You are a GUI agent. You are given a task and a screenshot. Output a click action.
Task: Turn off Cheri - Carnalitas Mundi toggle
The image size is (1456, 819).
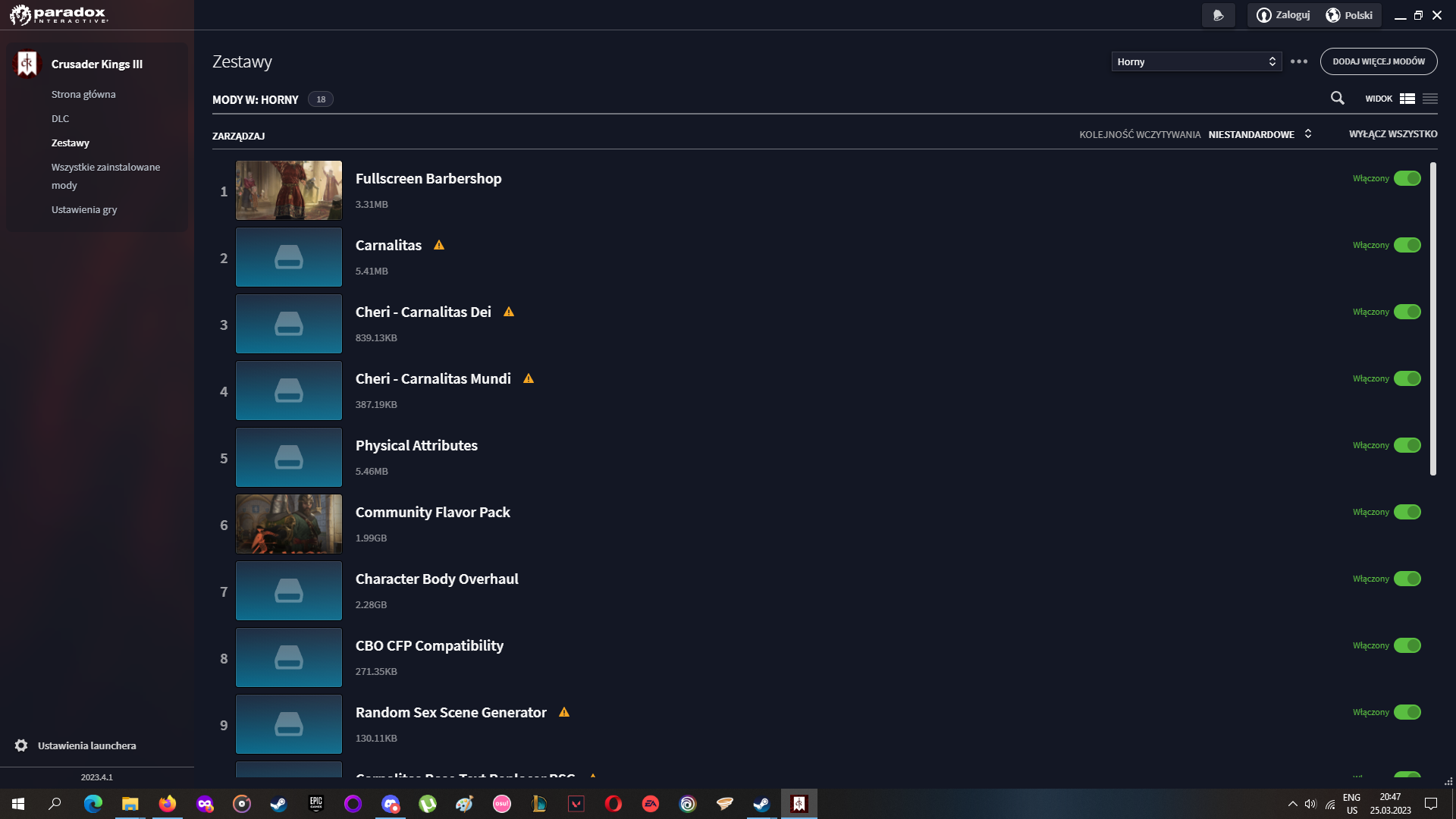tap(1407, 378)
